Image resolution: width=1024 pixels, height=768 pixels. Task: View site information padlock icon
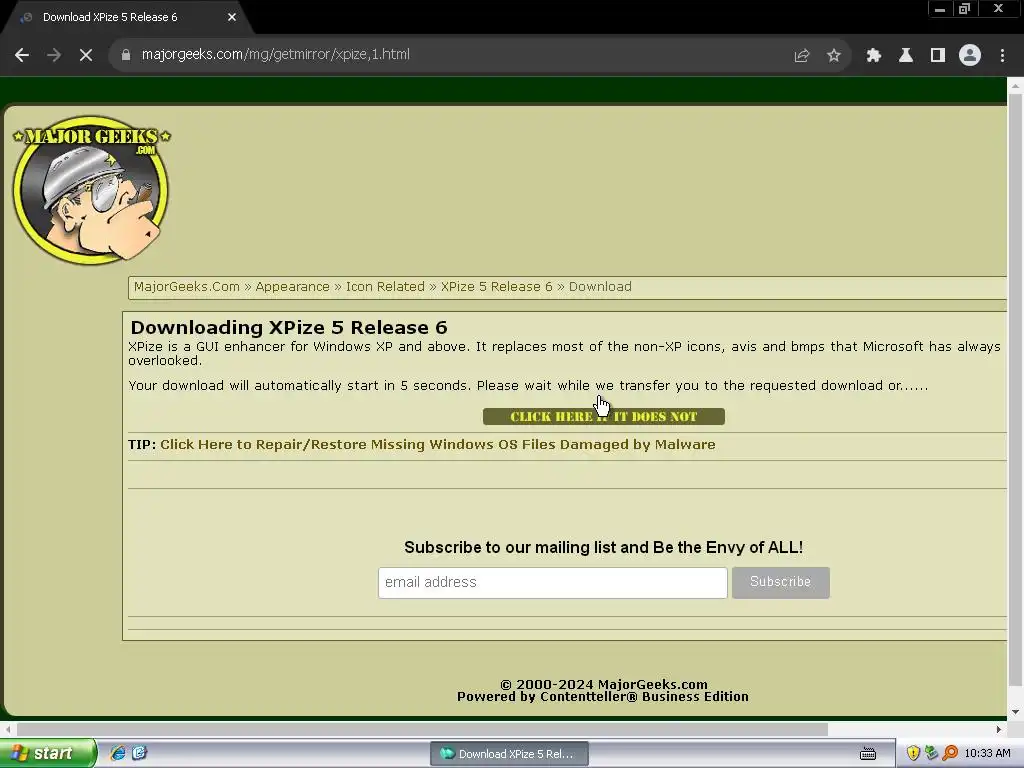pyautogui.click(x=125, y=55)
